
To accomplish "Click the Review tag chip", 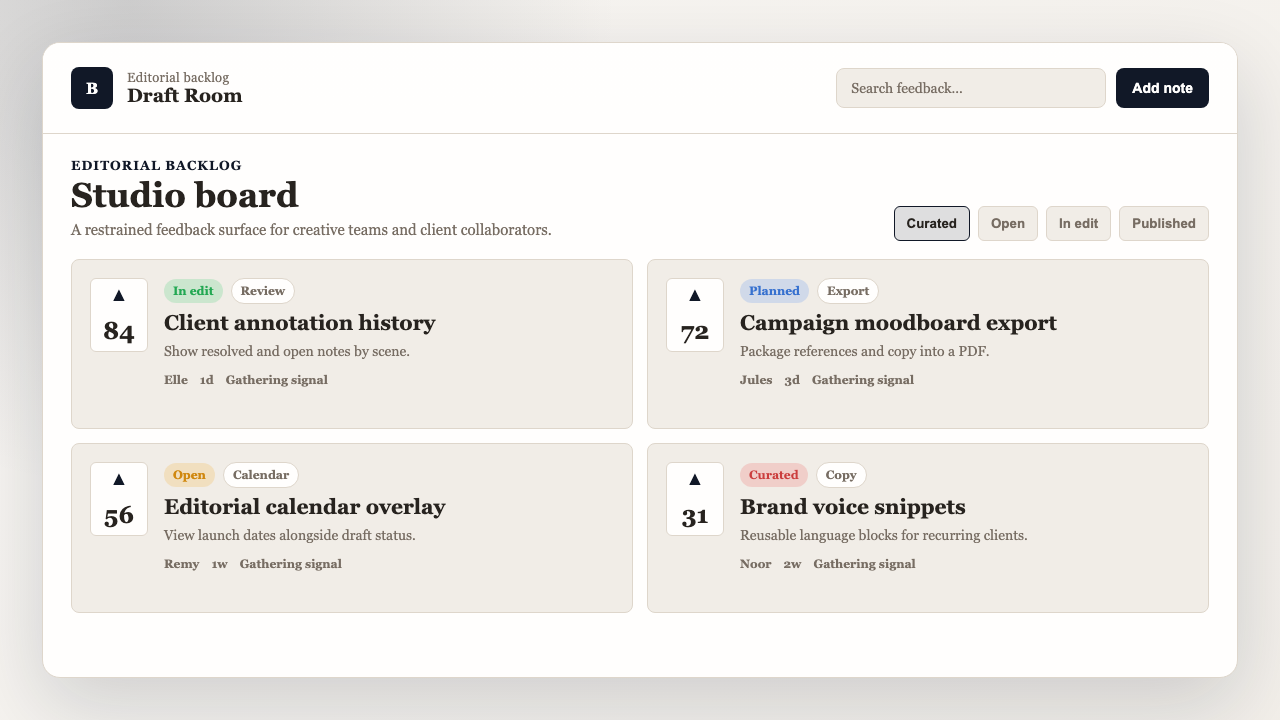I will tap(263, 291).
